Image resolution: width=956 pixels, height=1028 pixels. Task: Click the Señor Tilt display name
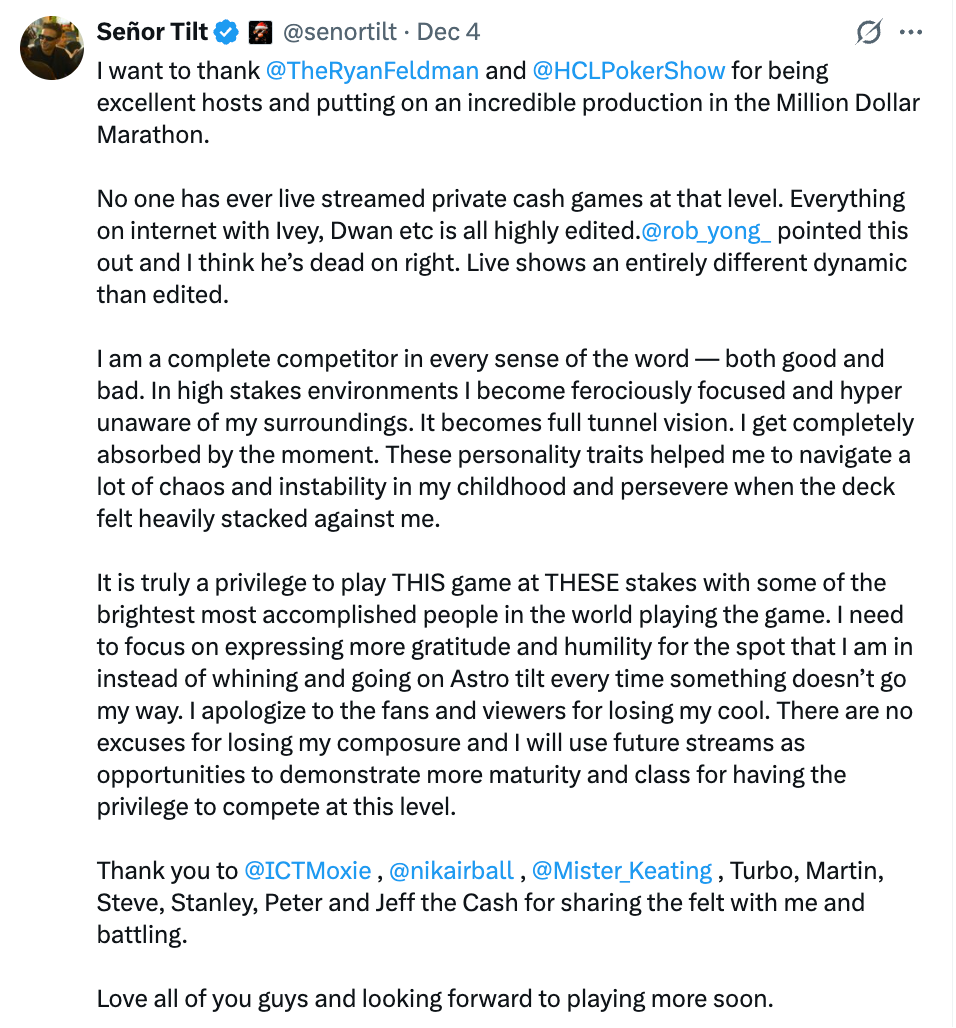point(152,32)
